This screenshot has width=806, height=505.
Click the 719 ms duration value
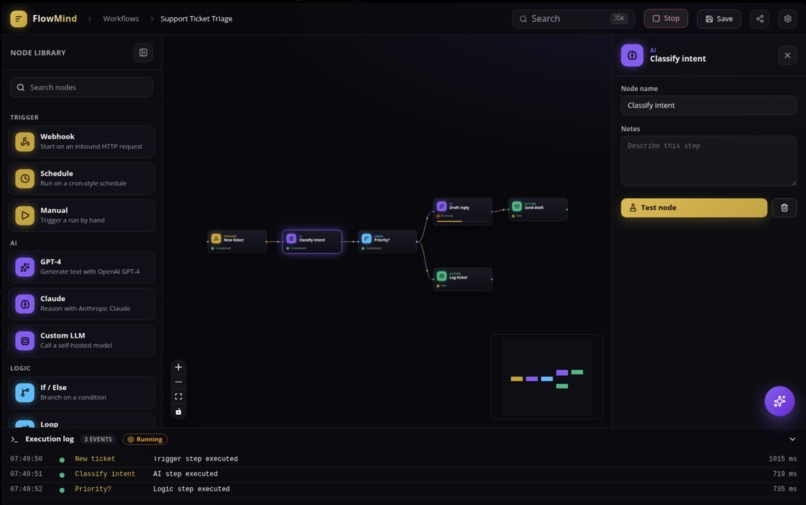pos(784,474)
